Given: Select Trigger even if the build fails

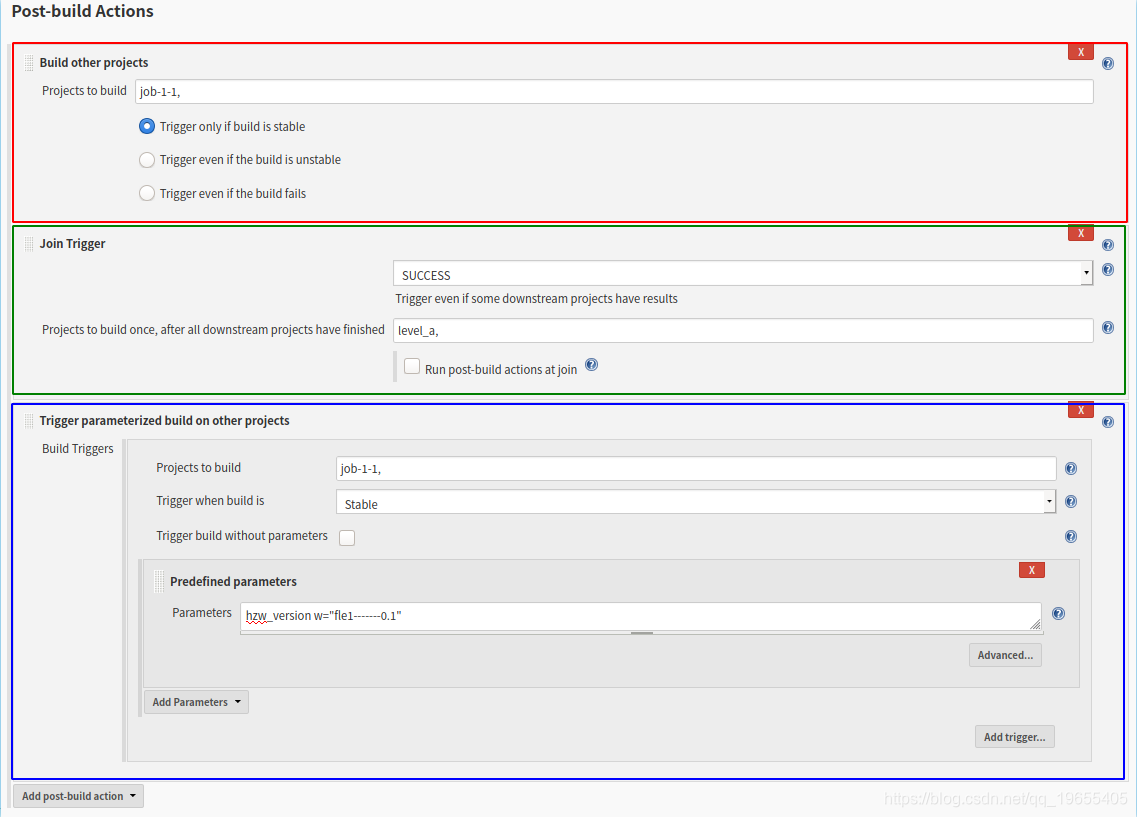Looking at the screenshot, I should pos(146,193).
